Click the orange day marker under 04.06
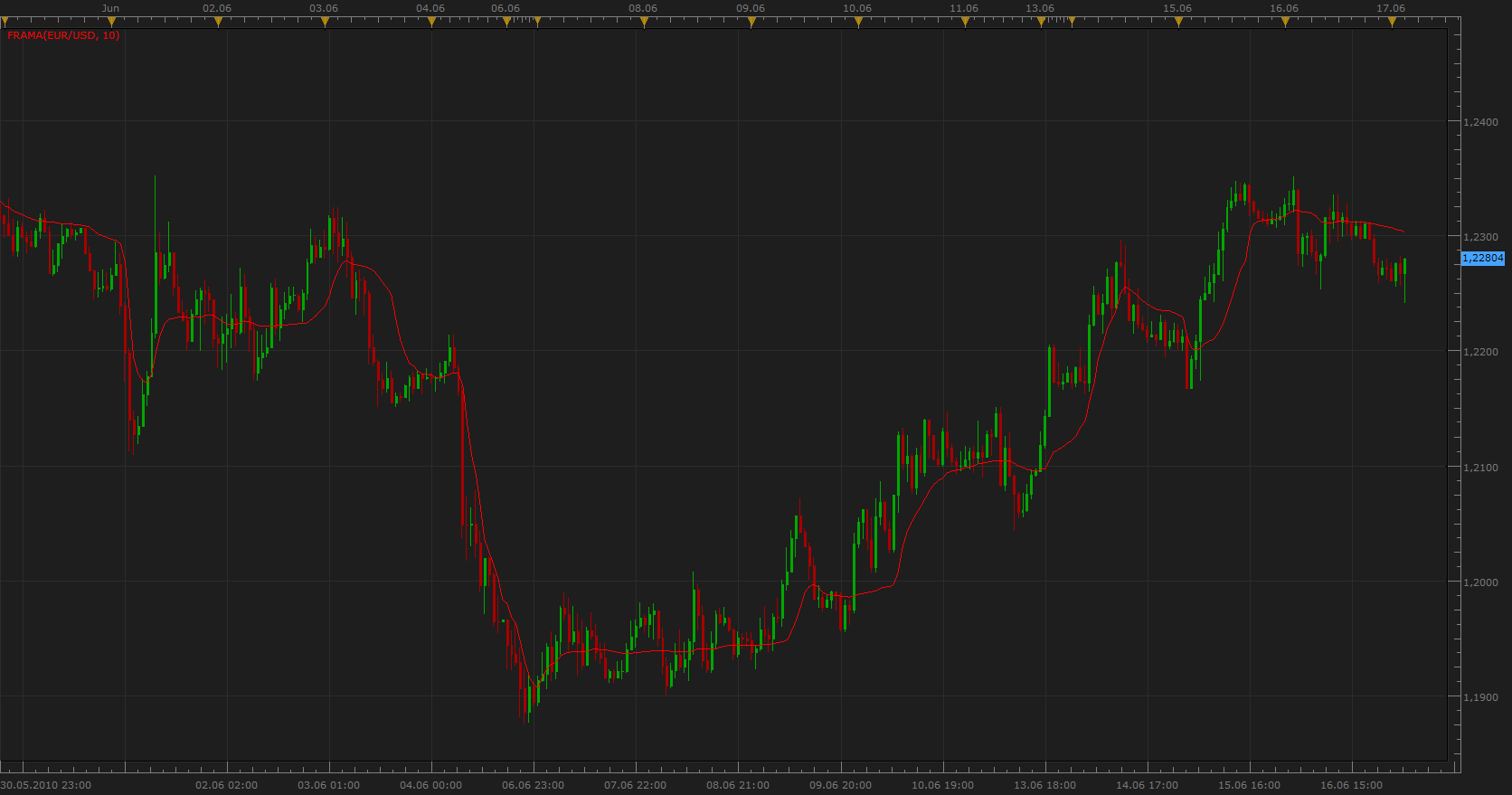 [431, 23]
